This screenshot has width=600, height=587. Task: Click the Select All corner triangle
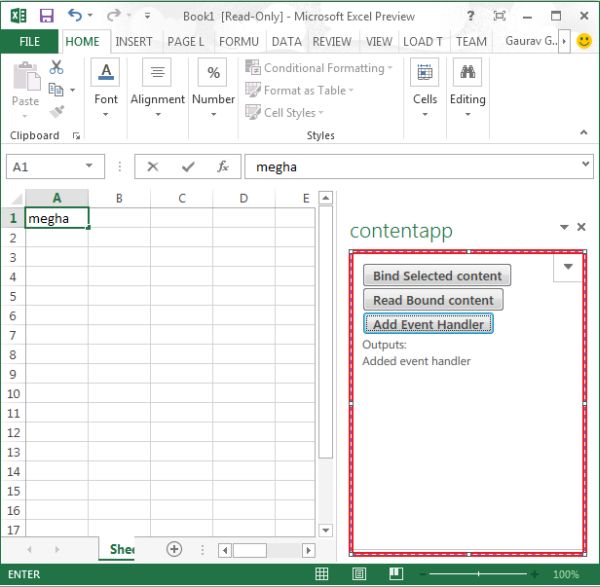16,199
